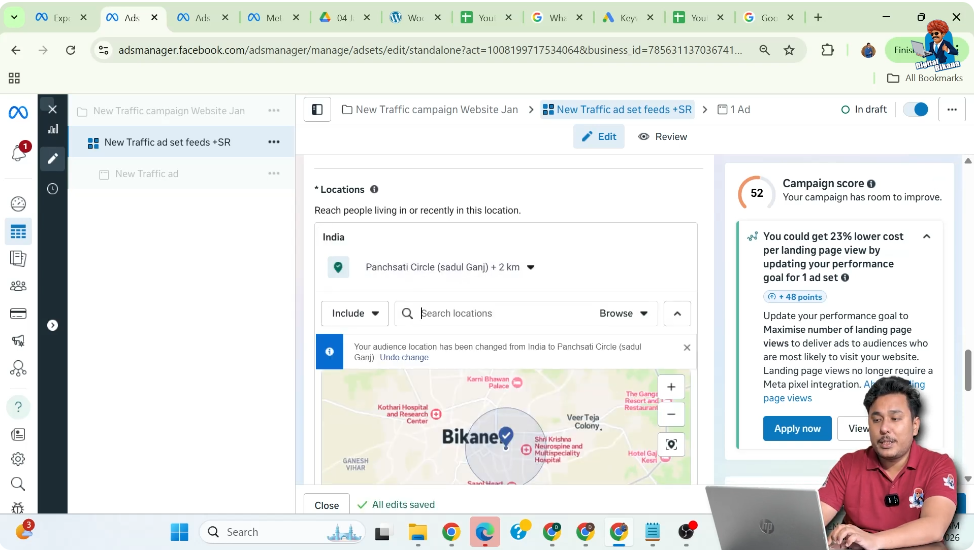Open the settings gear in Meta sidebar

pyautogui.click(x=18, y=459)
